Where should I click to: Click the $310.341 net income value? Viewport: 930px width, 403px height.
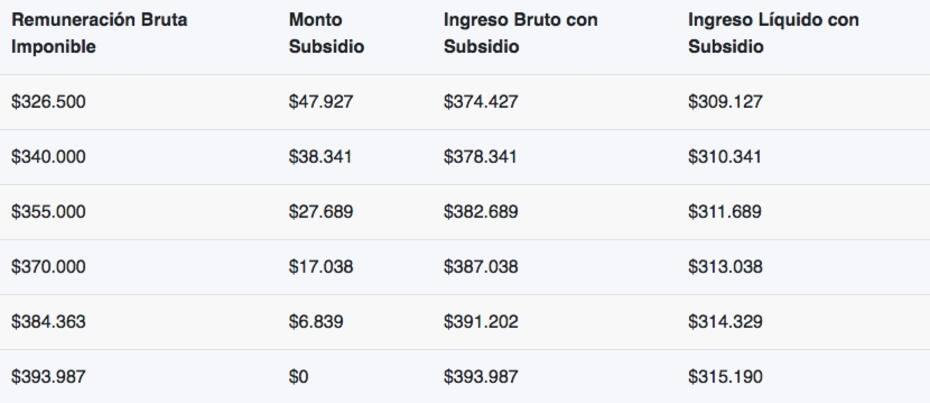click(x=725, y=157)
